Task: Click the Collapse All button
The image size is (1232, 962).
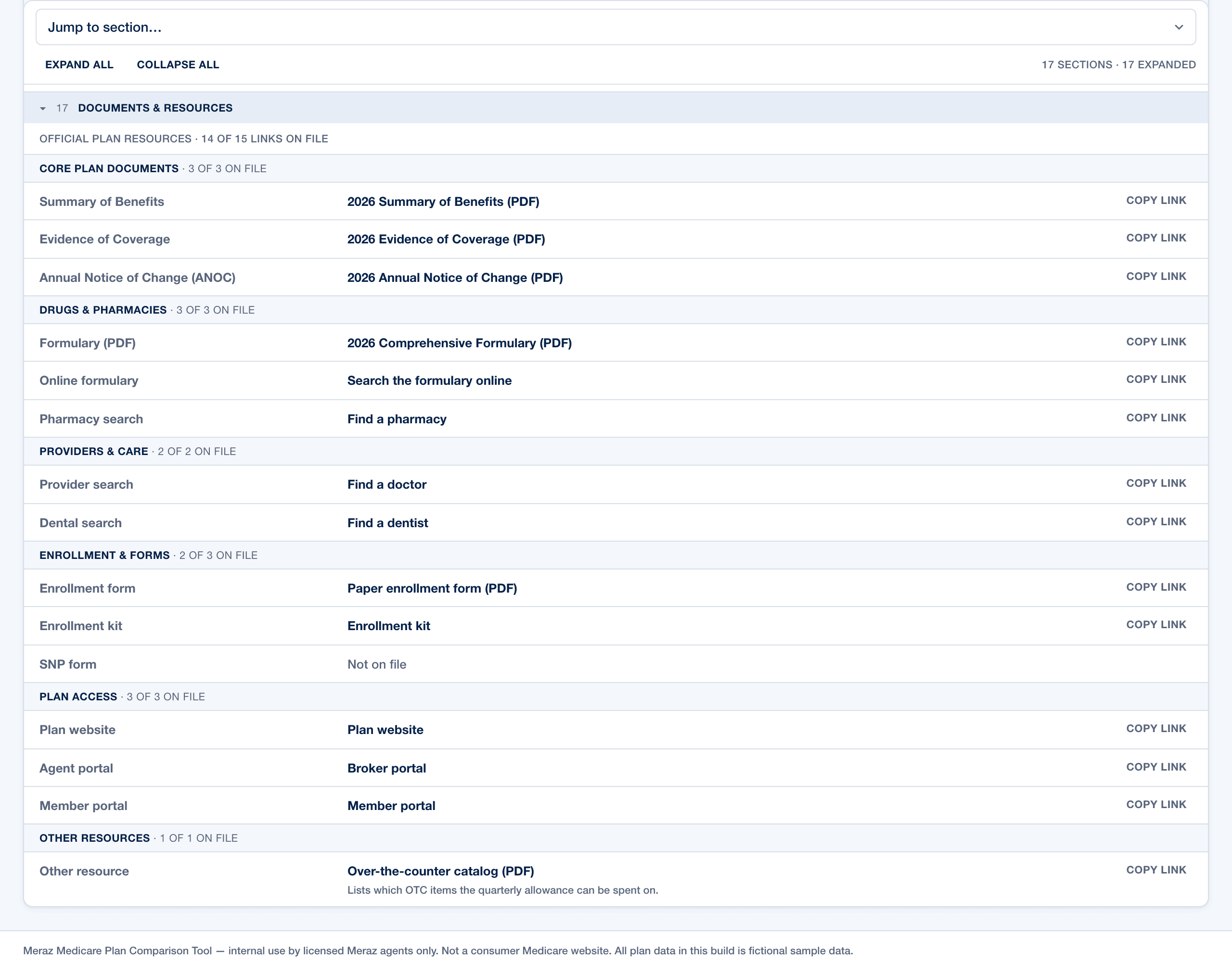Action: click(x=178, y=65)
